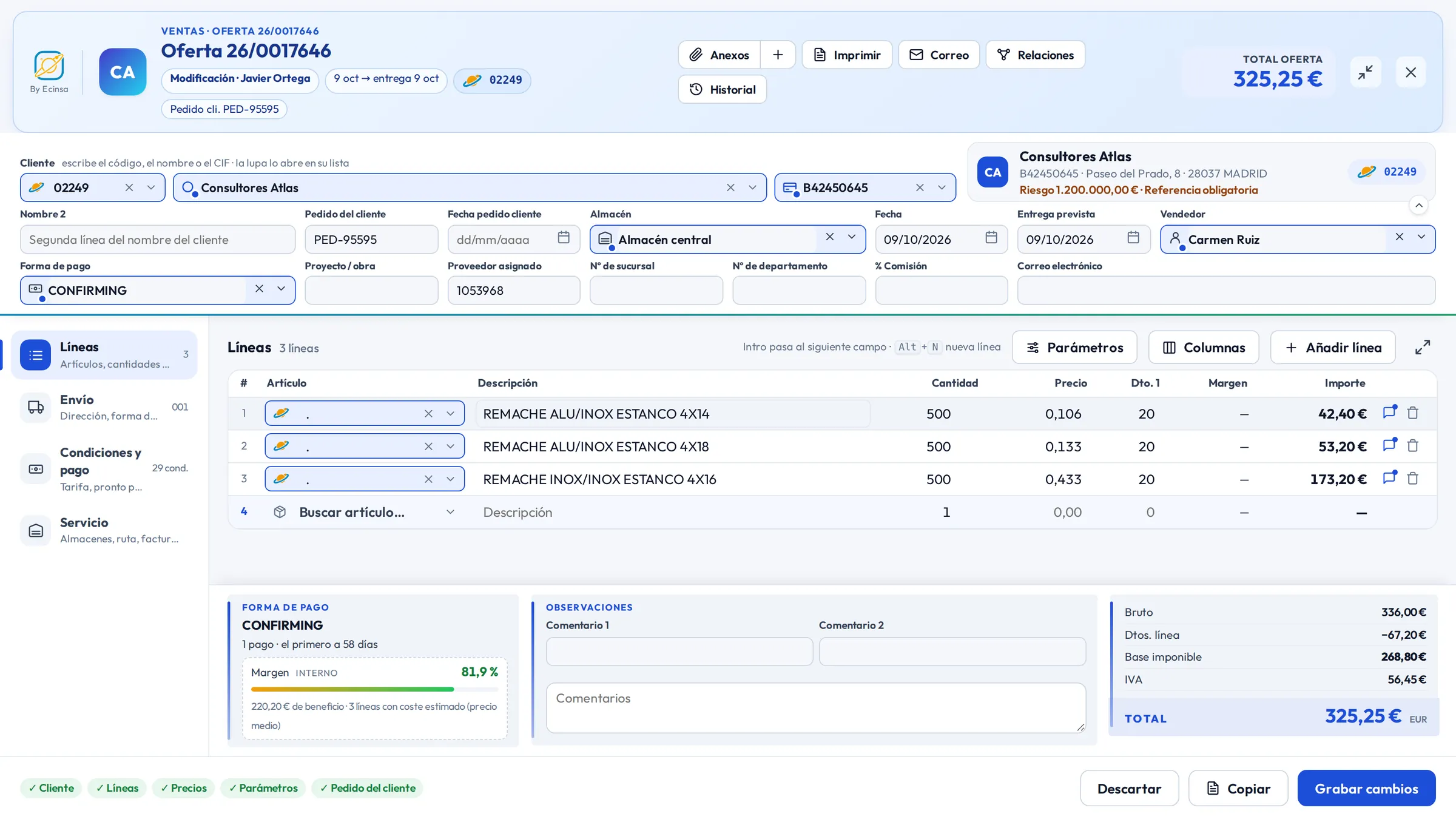Viewport: 1456px width, 819px height.
Task: Expand article dropdown in line 1
Action: (450, 414)
